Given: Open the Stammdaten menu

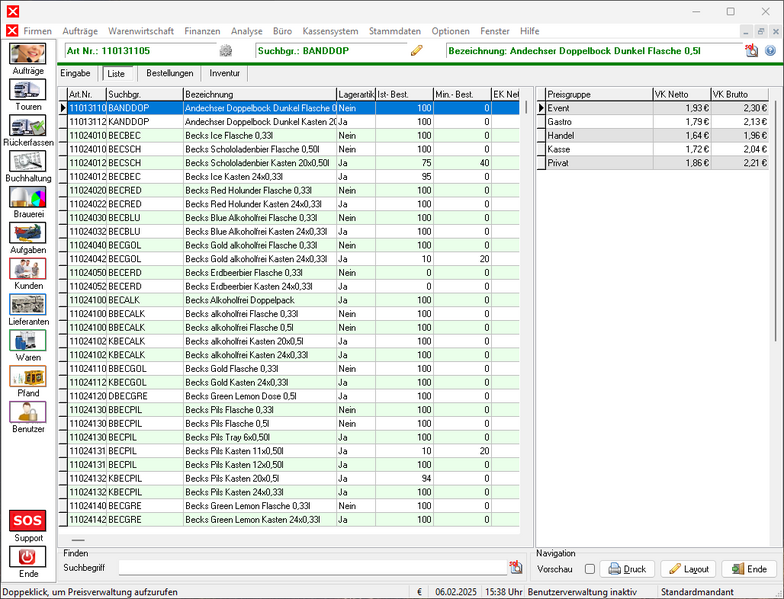Looking at the screenshot, I should (395, 31).
